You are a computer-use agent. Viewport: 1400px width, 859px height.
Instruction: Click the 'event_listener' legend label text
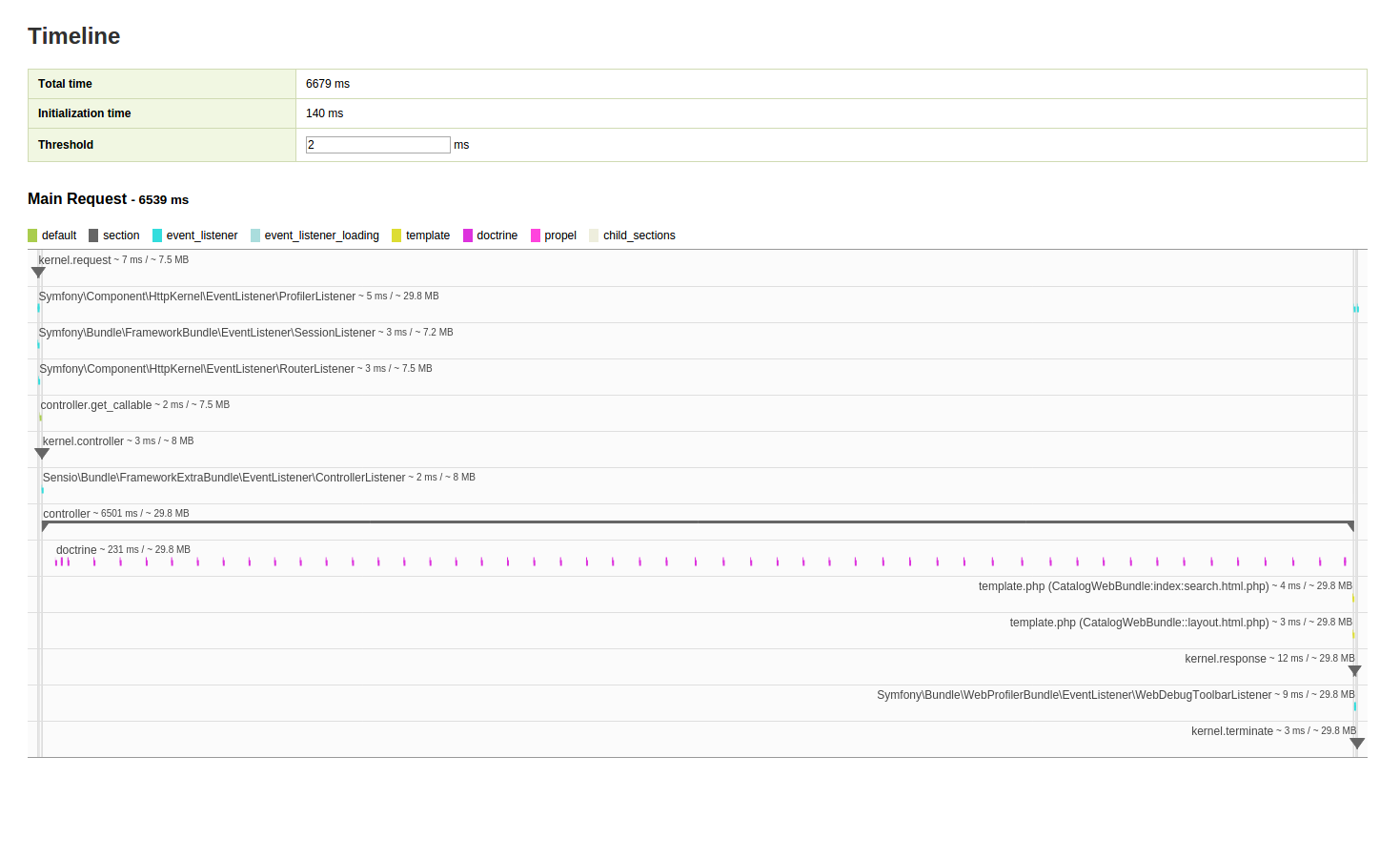202,235
